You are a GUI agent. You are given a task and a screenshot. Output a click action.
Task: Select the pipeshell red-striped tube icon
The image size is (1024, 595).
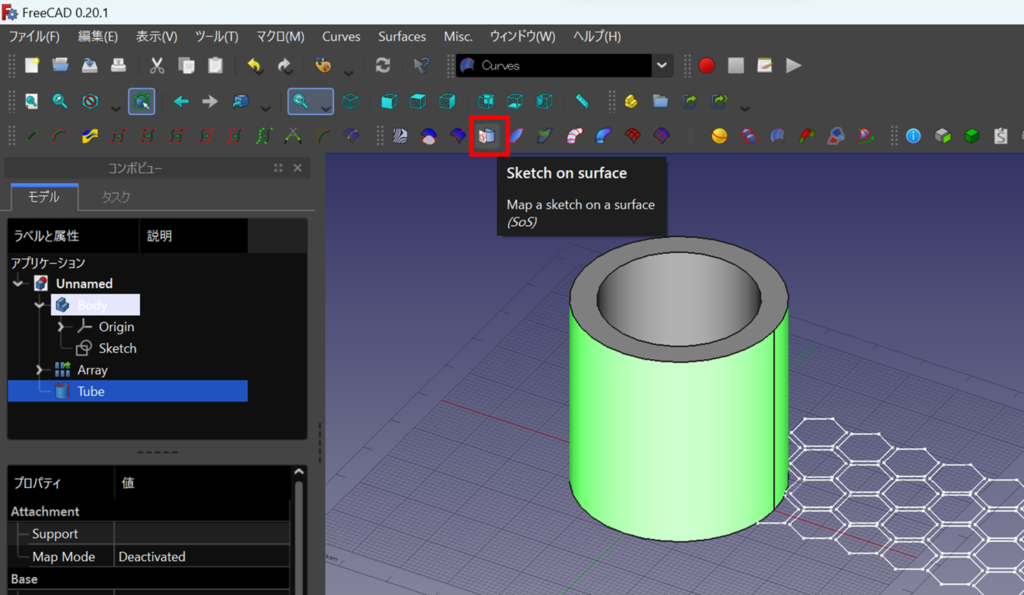pyautogui.click(x=574, y=136)
